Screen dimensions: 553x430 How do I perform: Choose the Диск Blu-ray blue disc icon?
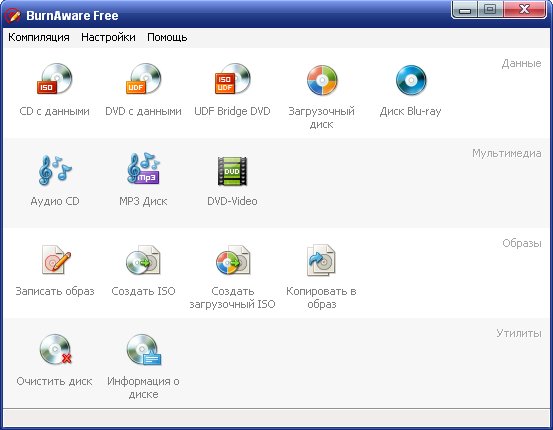[x=411, y=80]
